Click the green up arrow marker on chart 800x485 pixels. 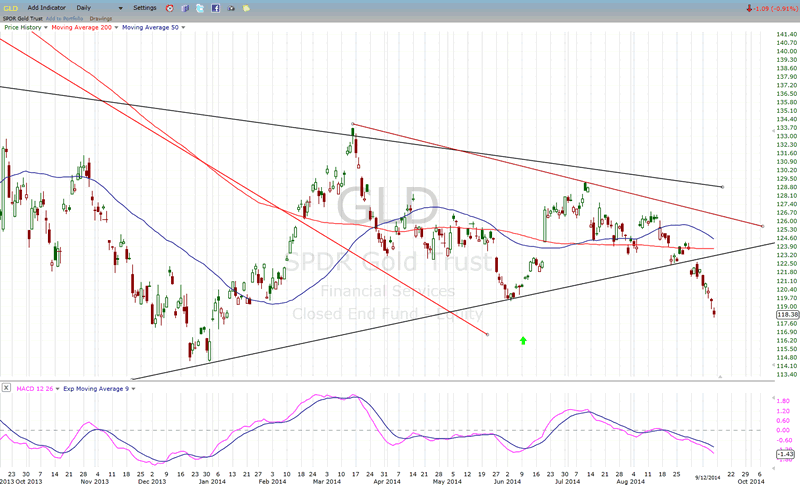[523, 341]
